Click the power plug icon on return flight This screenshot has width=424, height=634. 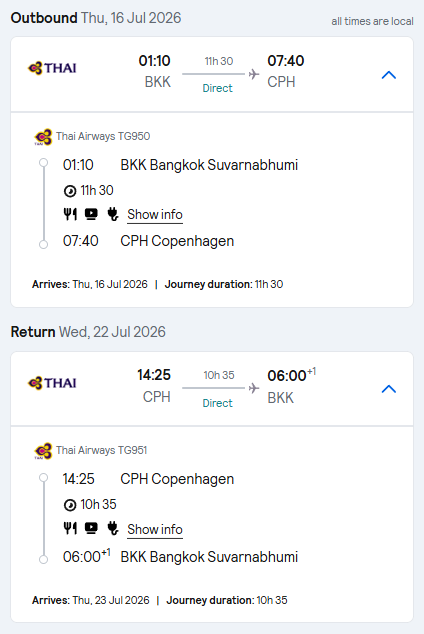[113, 528]
